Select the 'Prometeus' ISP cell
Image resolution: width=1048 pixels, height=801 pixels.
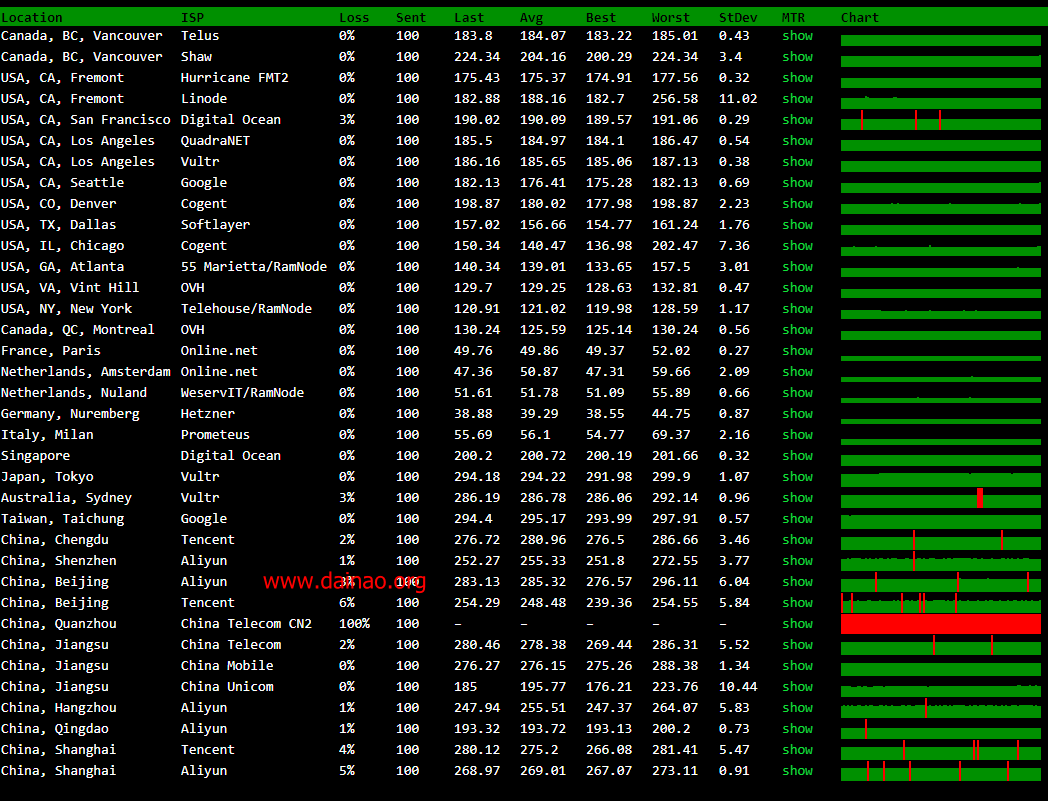(215, 435)
